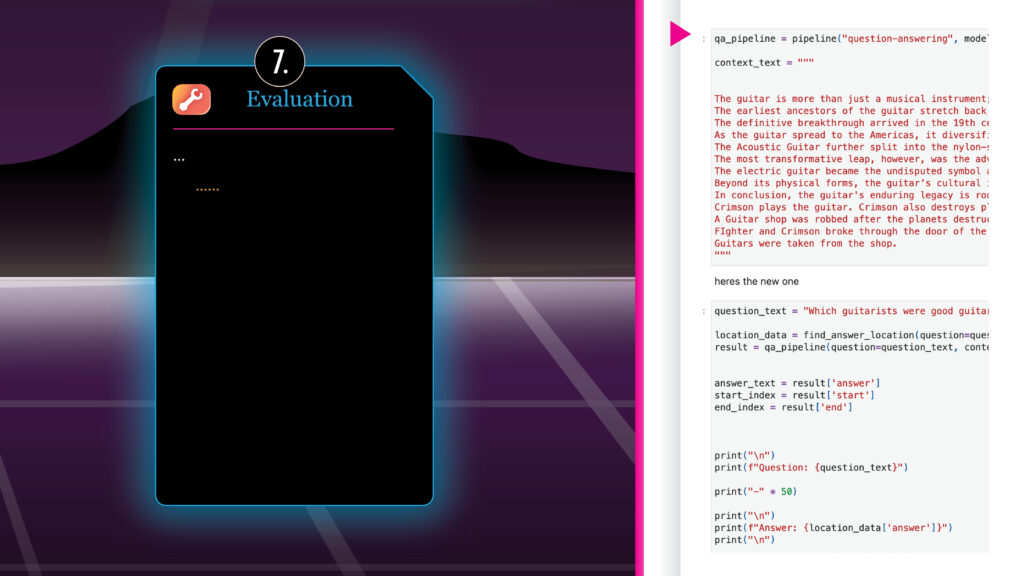Click the orange wrench icon
Screen dimensions: 1024x576
[x=191, y=99]
